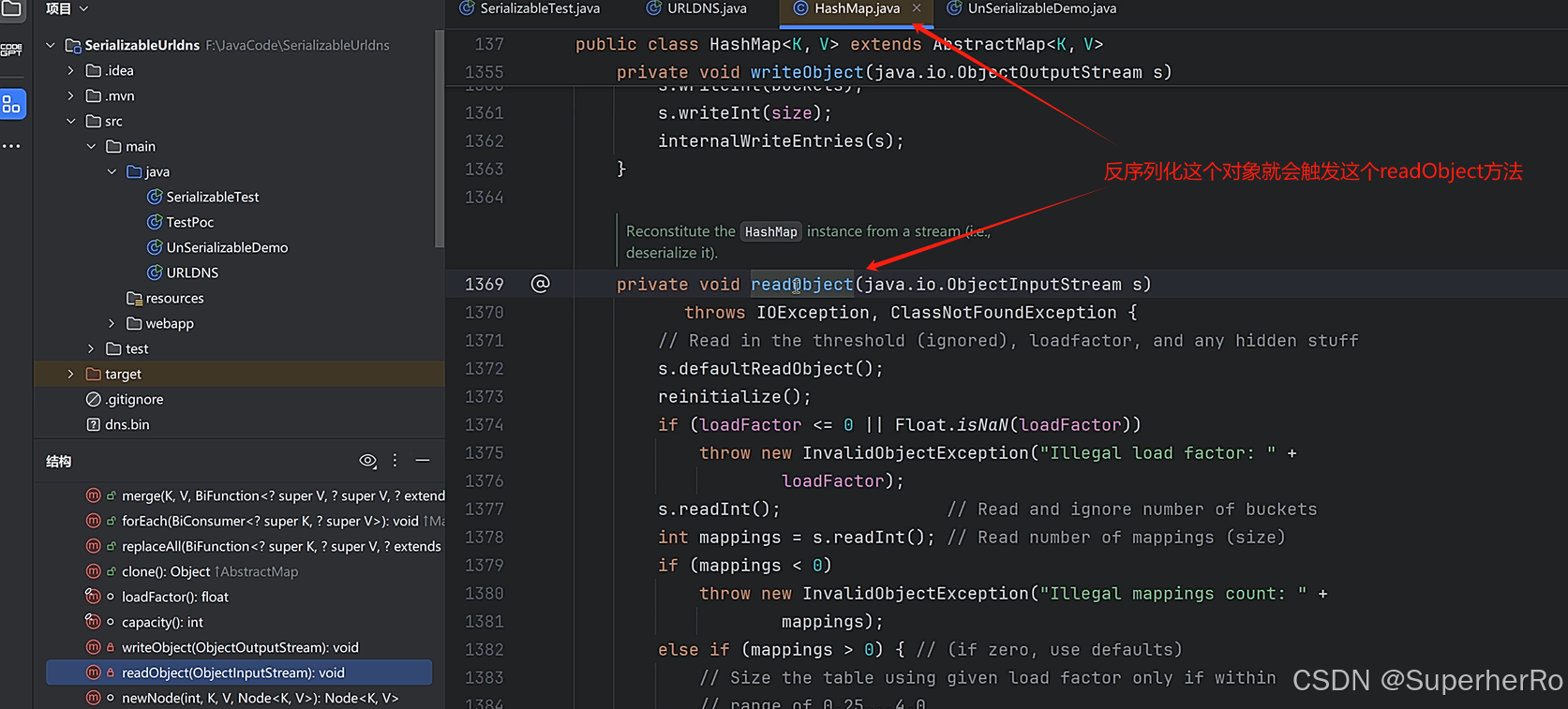Click reinitialize() call on line 1373
This screenshot has width=1568, height=709.
[735, 396]
